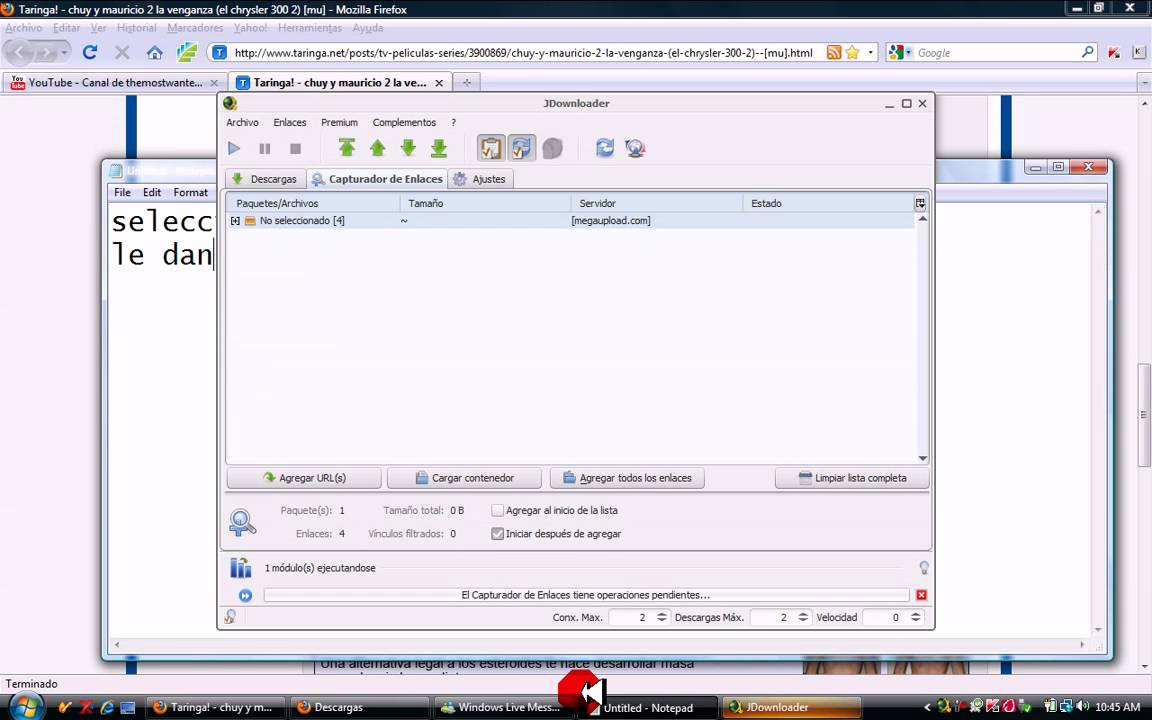Screen dimensions: 1152x720
Task: Open the ? help menu in JDownloader
Action: (x=453, y=122)
